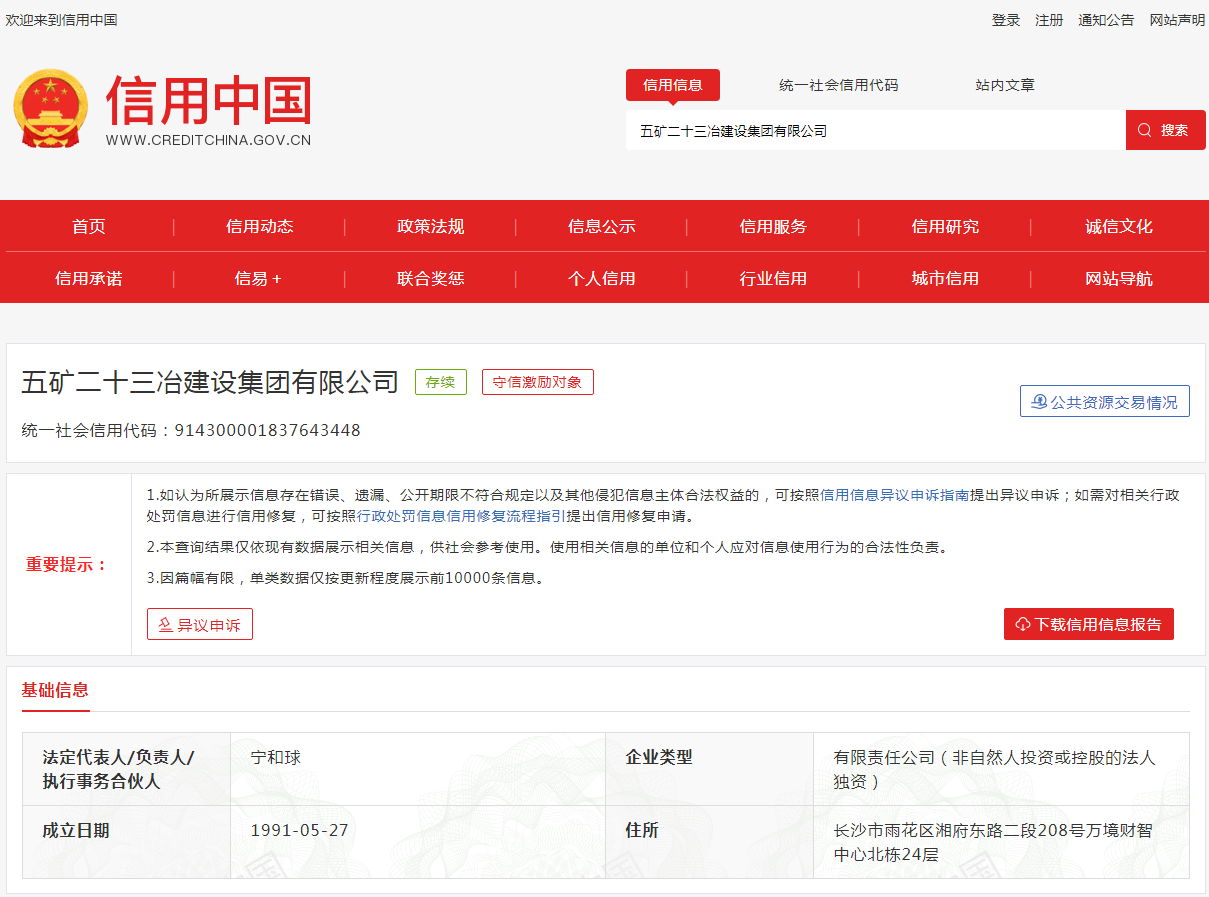
Task: Select 个人信用 from the navigation bar
Action: tap(602, 277)
